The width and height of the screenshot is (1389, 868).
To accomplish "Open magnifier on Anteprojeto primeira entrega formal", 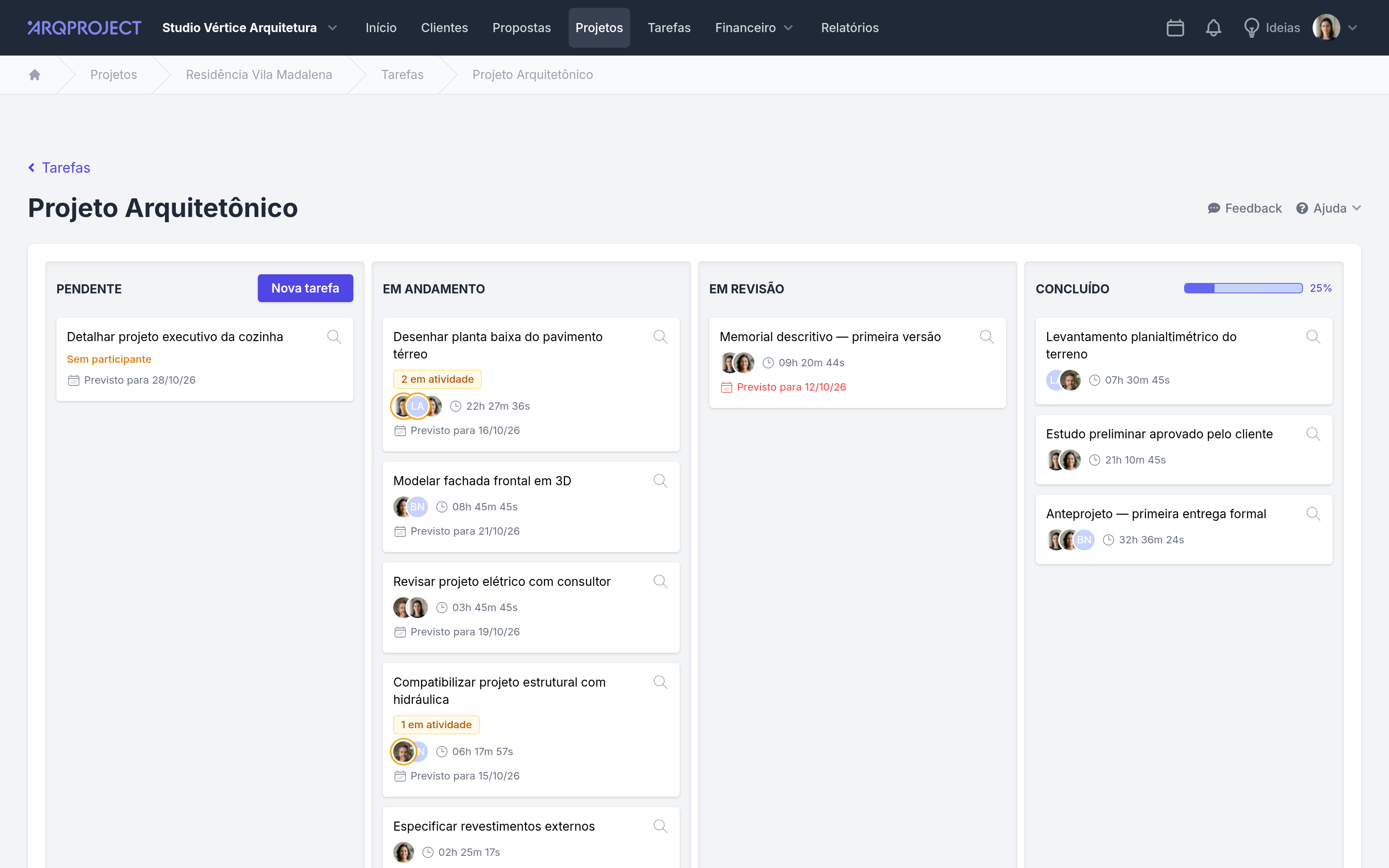I will (1313, 514).
